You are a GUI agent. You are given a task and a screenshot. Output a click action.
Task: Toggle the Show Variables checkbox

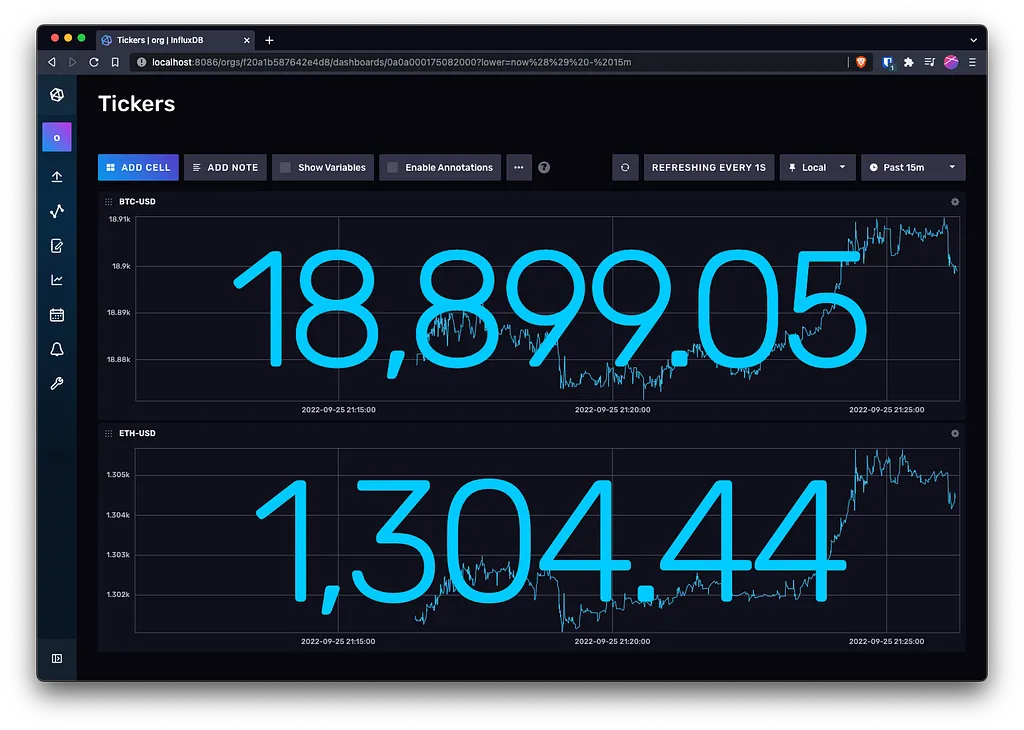pyautogui.click(x=285, y=168)
